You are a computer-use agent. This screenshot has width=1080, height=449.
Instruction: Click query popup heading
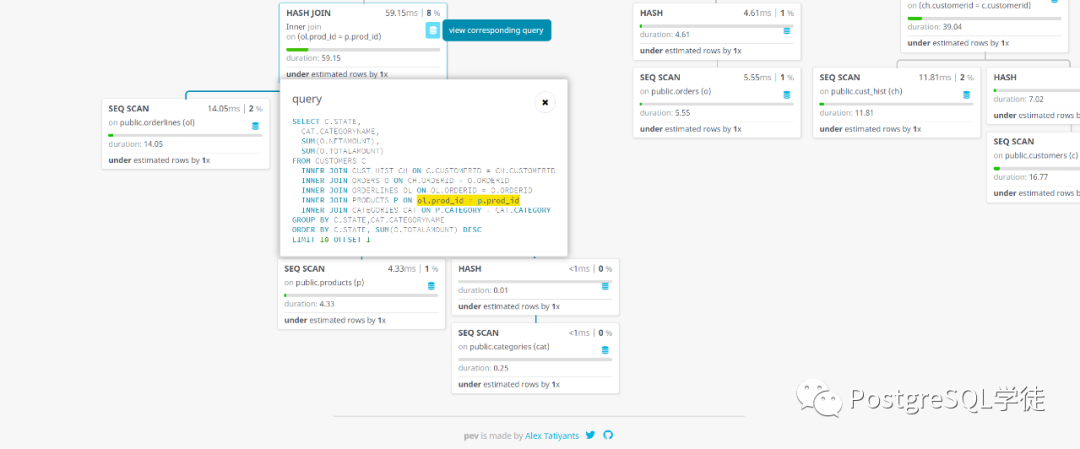point(307,99)
